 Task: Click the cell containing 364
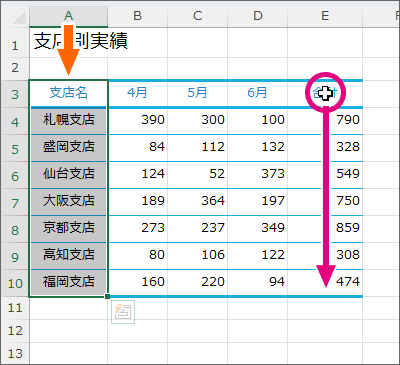coord(198,202)
